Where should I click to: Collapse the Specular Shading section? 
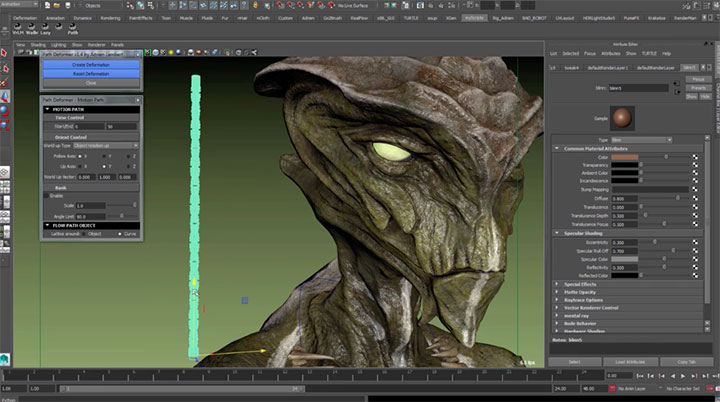click(x=557, y=233)
